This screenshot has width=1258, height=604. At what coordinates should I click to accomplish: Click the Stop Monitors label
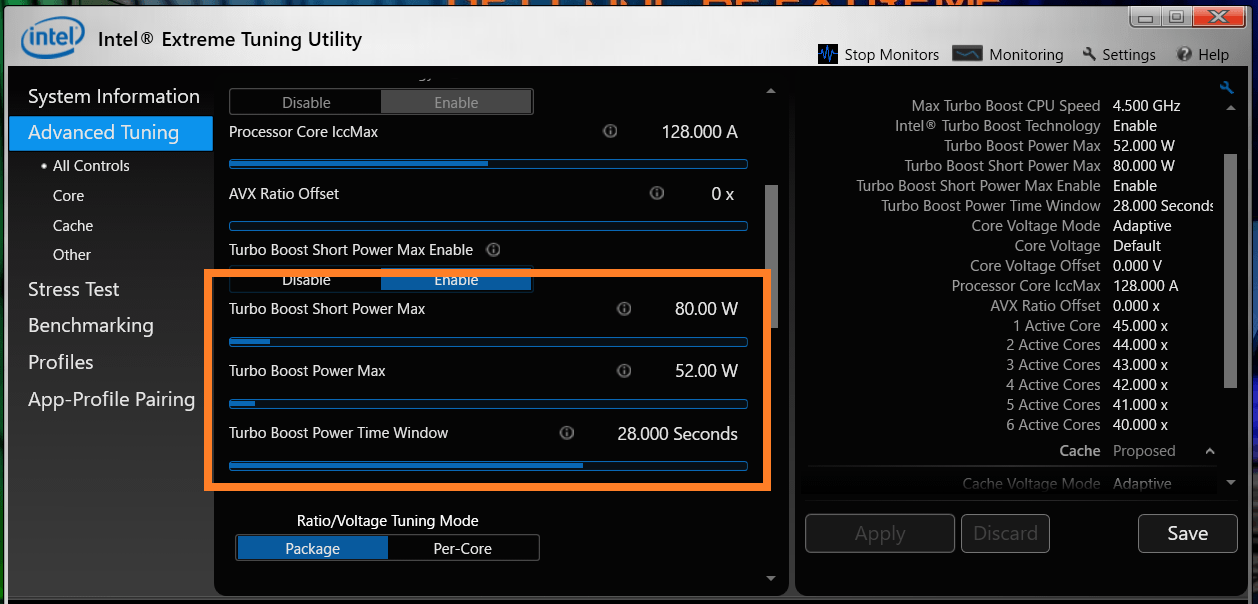892,55
